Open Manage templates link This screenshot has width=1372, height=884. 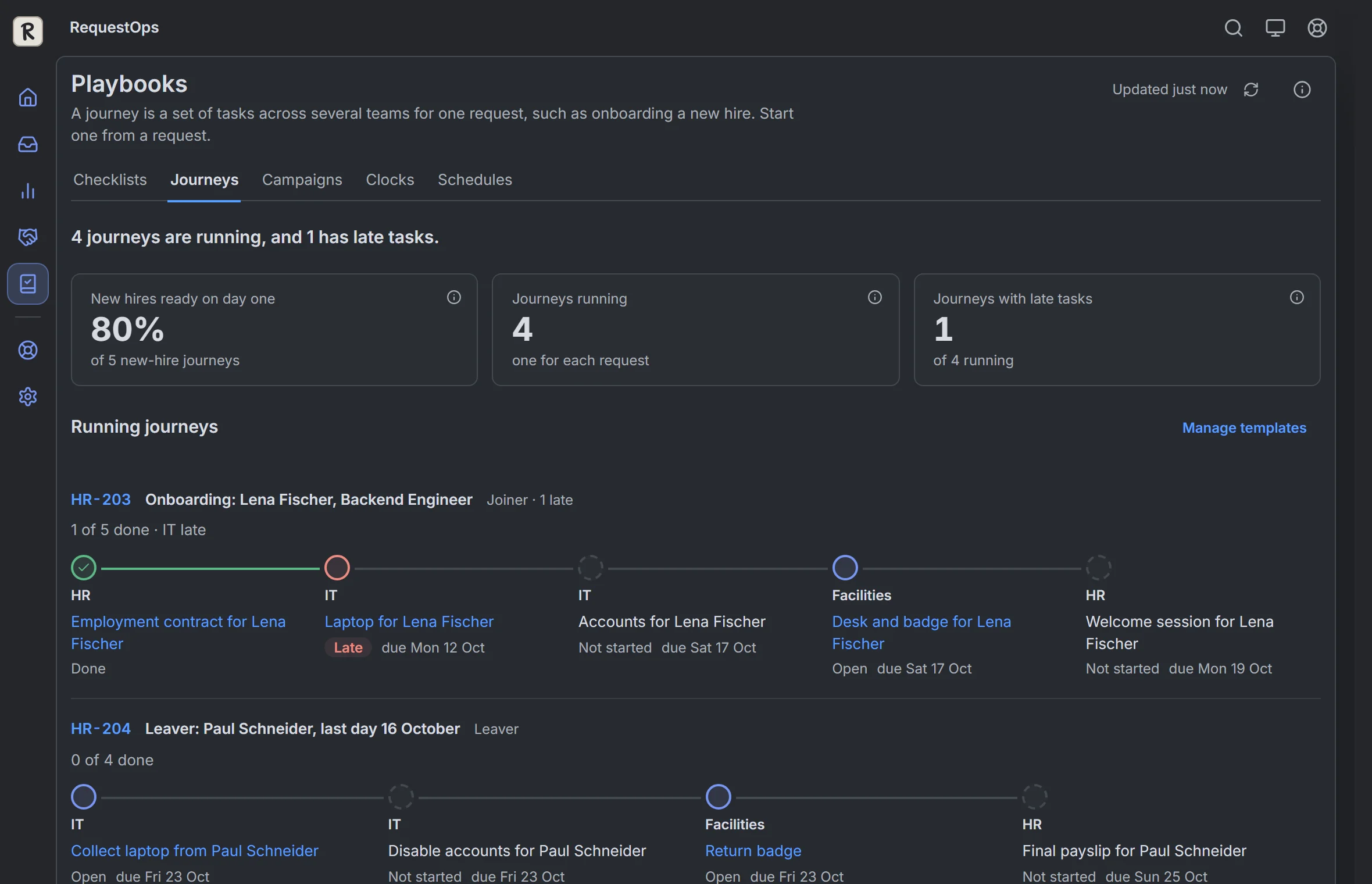[x=1244, y=427]
